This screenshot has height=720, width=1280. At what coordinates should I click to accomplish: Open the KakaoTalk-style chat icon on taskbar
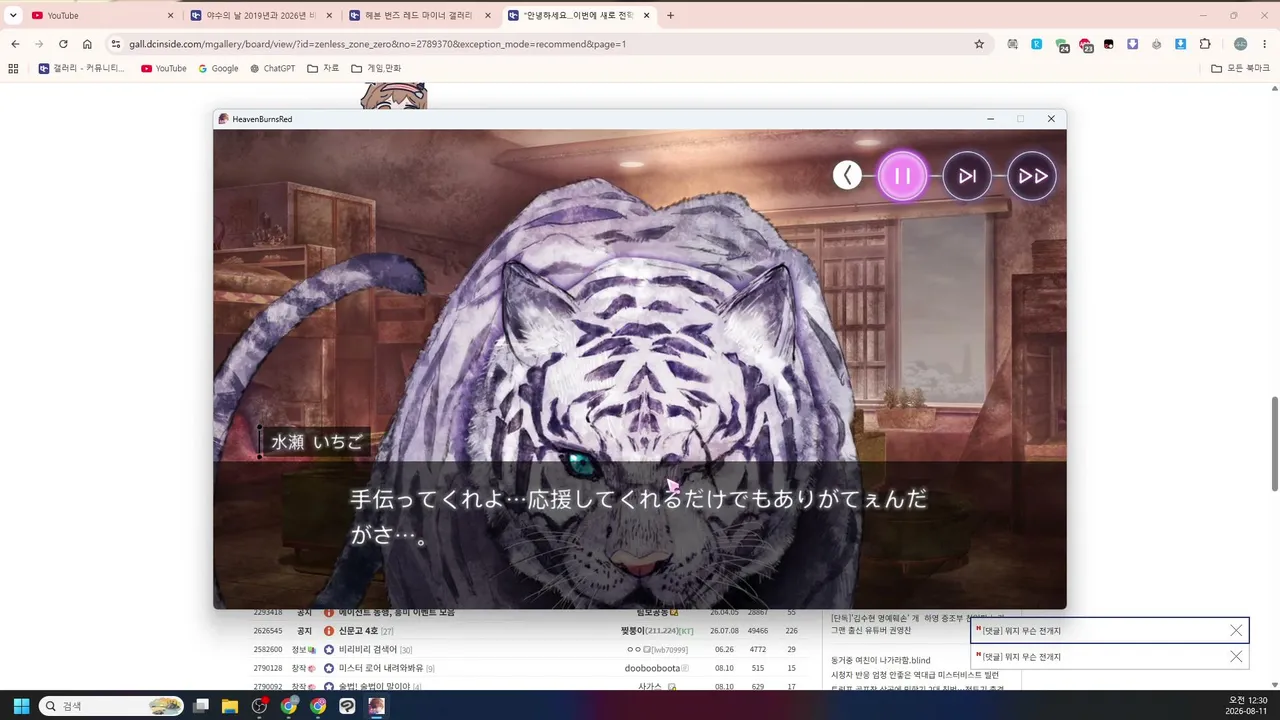(347, 706)
